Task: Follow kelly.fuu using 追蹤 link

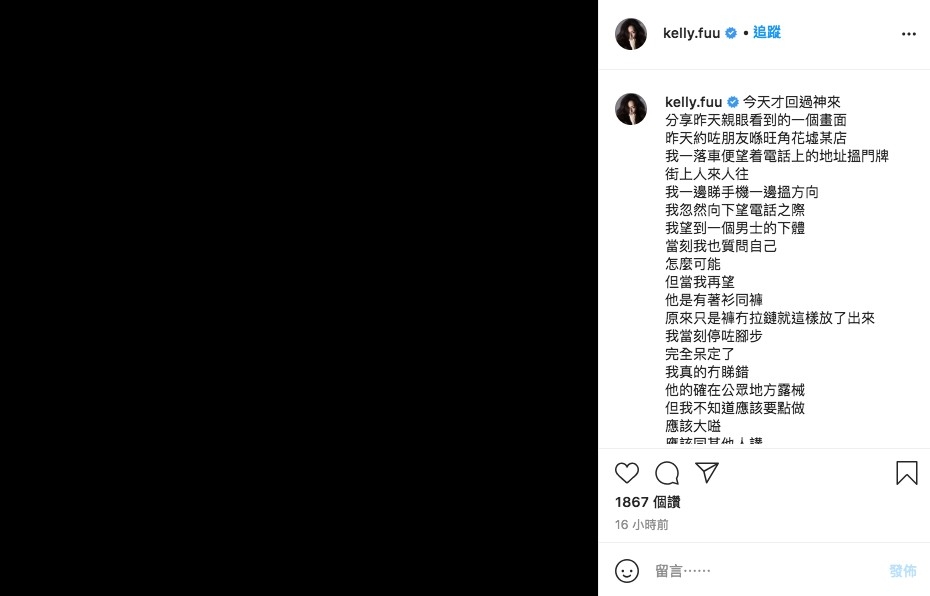Action: coord(766,33)
